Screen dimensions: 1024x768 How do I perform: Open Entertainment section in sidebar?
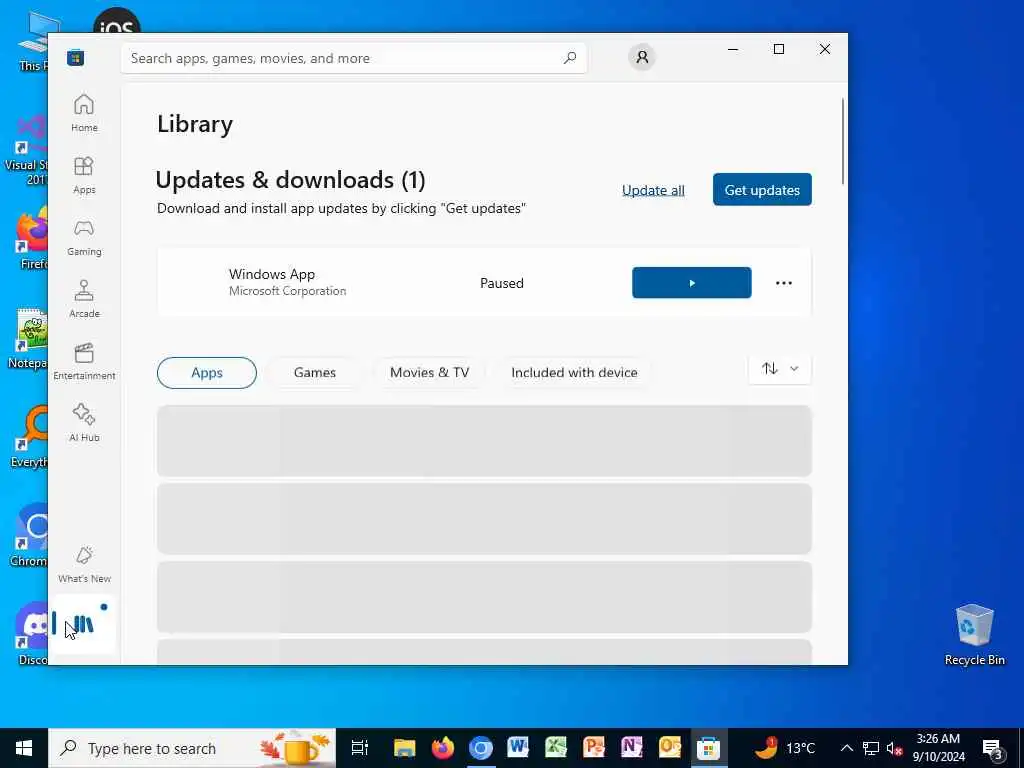(84, 362)
